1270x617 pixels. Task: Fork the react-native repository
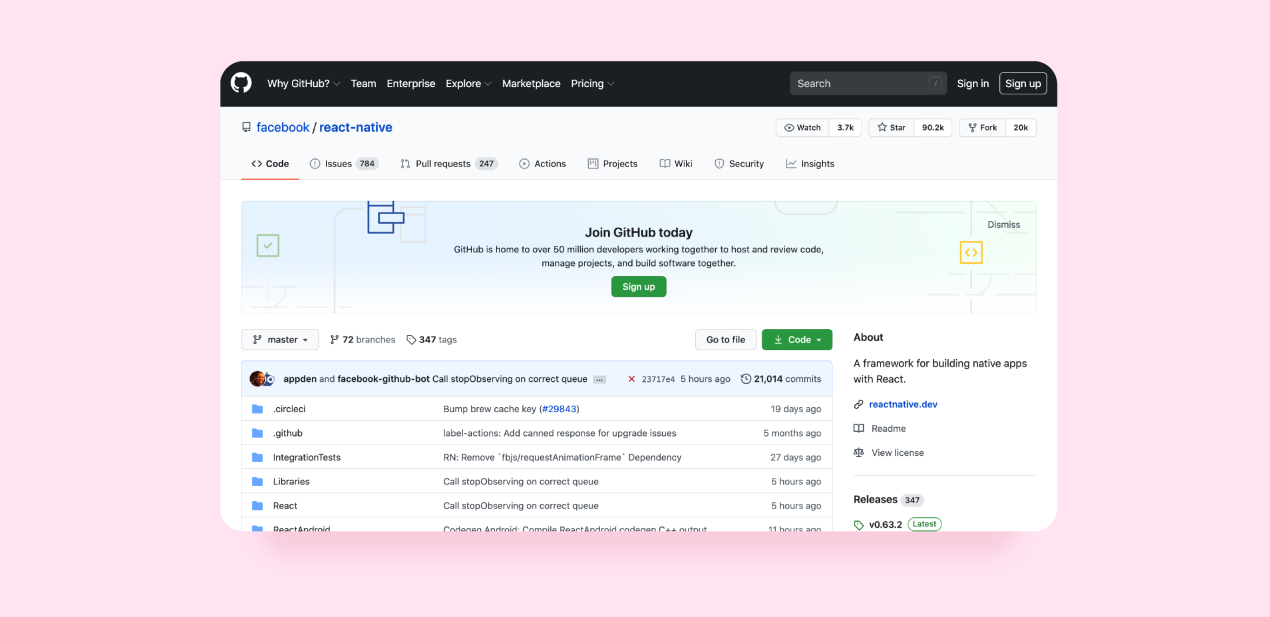[981, 128]
